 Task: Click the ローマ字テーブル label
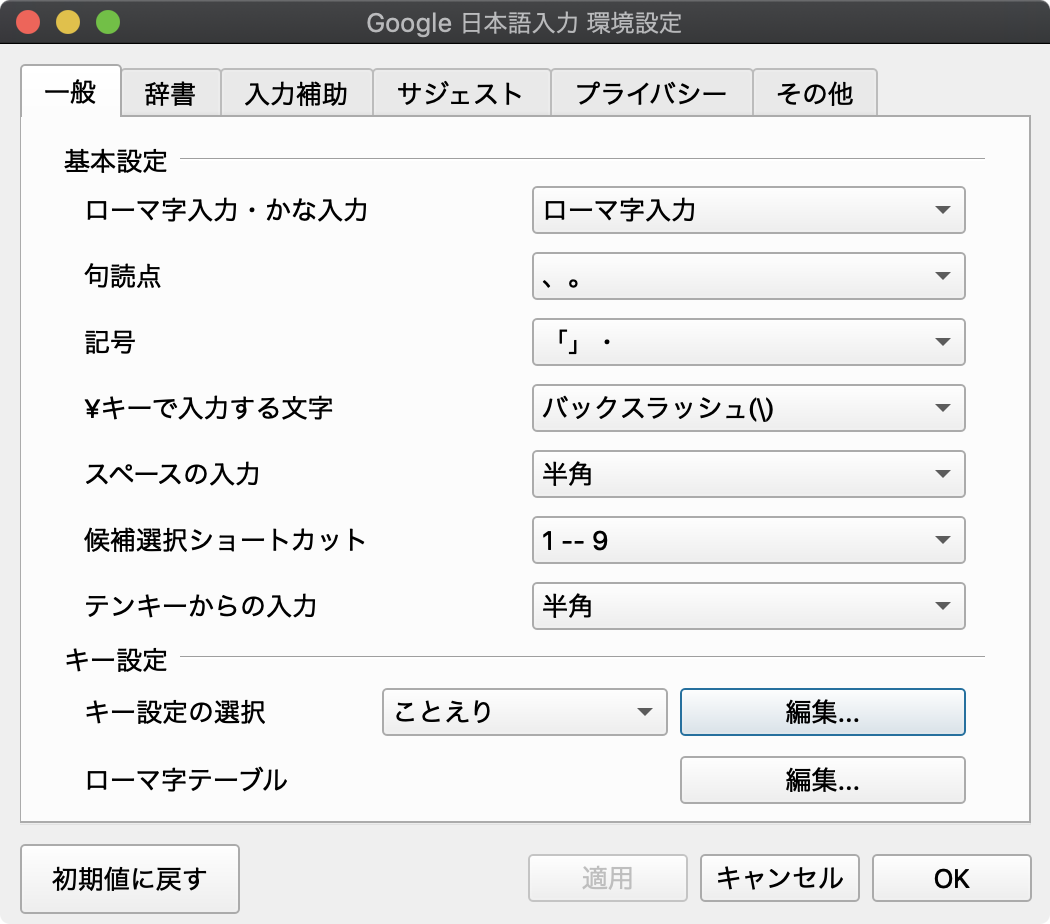pos(185,780)
